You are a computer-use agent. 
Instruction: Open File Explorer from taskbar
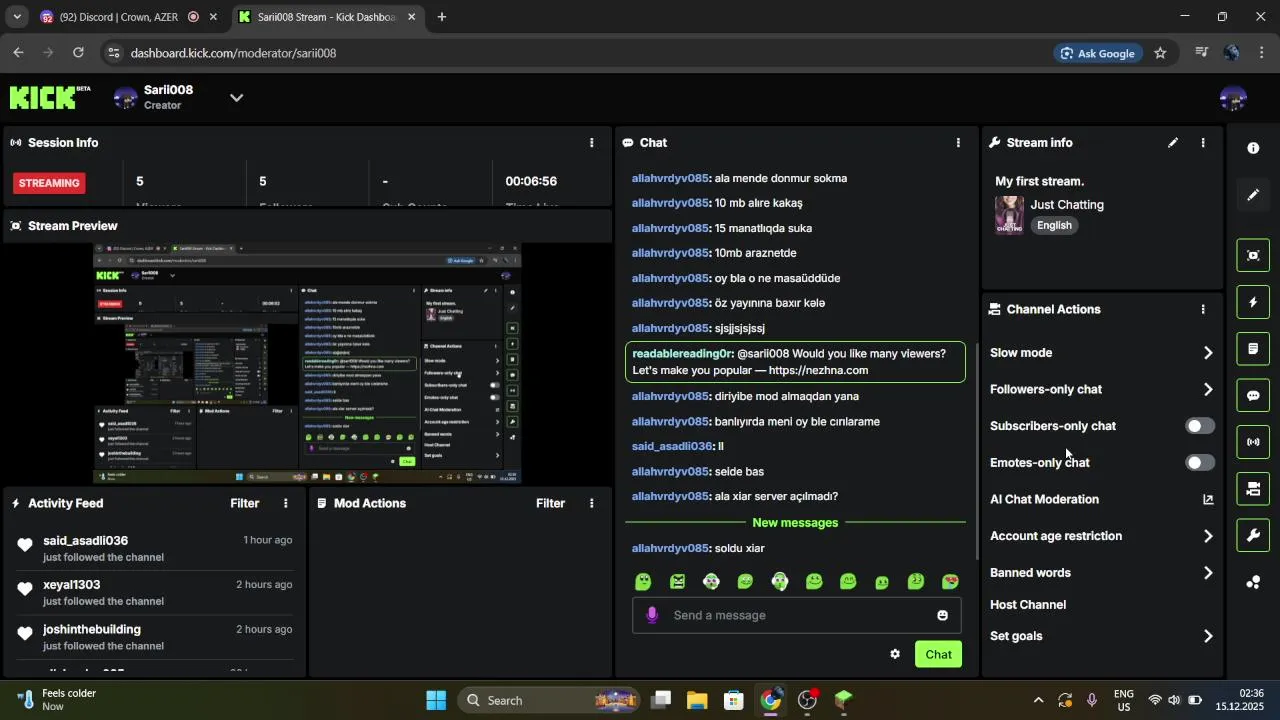(x=697, y=700)
